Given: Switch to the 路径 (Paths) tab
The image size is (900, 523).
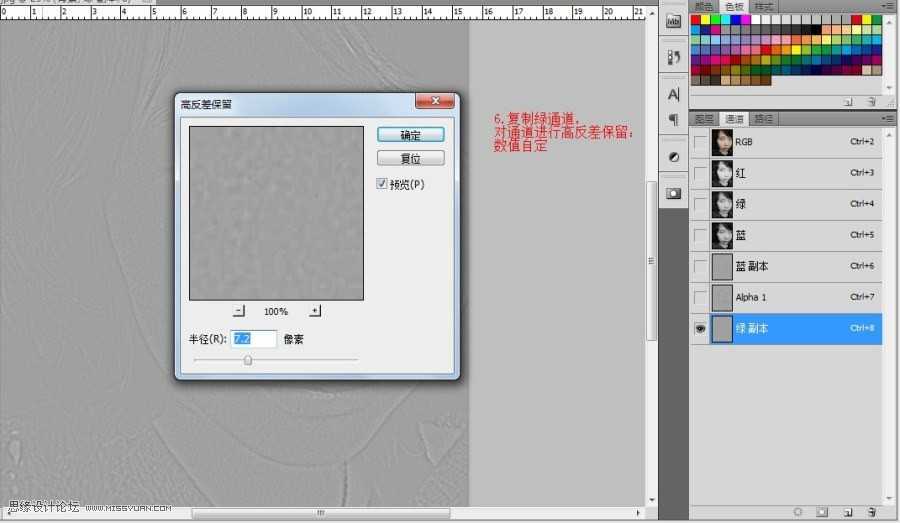Looking at the screenshot, I should click(763, 119).
